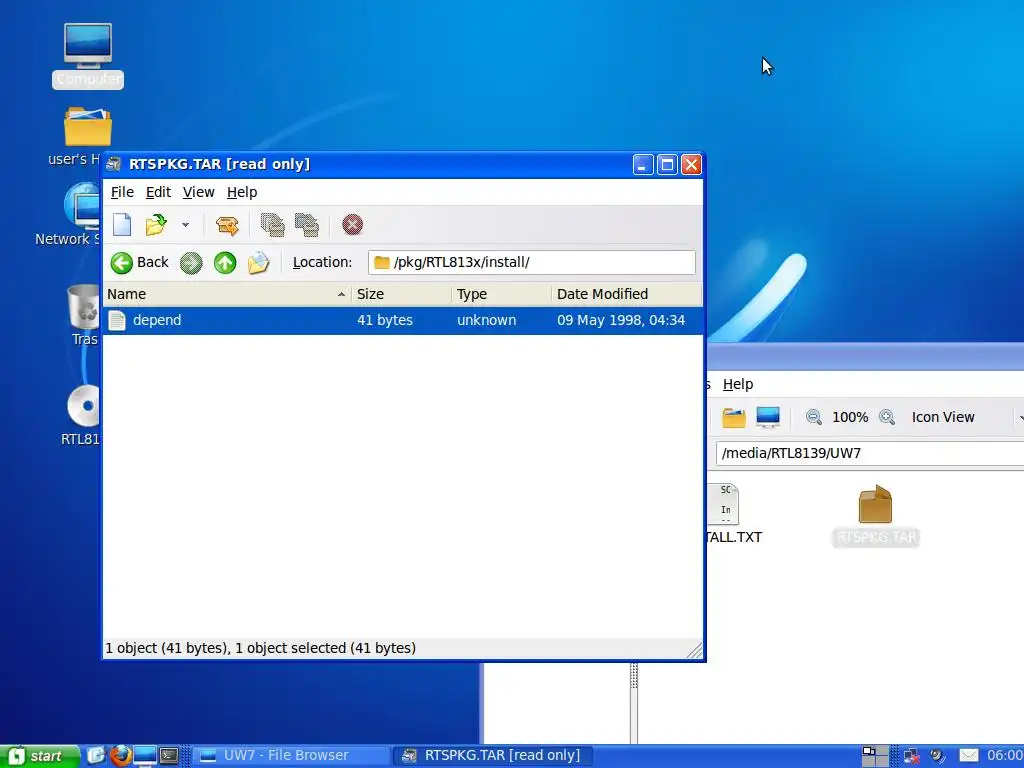Go up one level with green arrow
The image size is (1024, 768).
(225, 263)
